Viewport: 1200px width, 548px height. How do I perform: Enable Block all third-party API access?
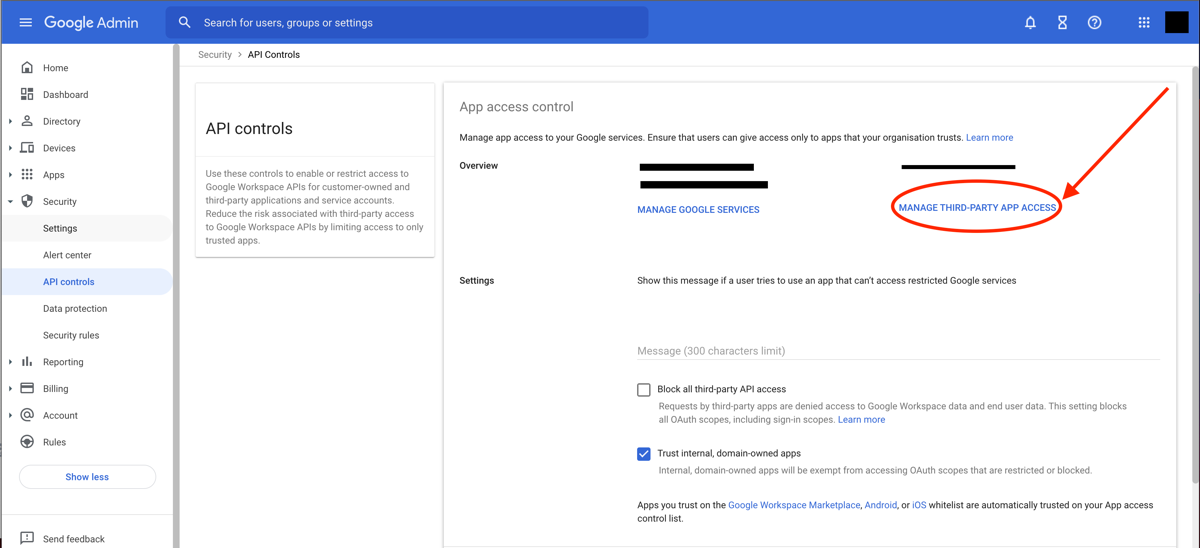click(x=644, y=390)
